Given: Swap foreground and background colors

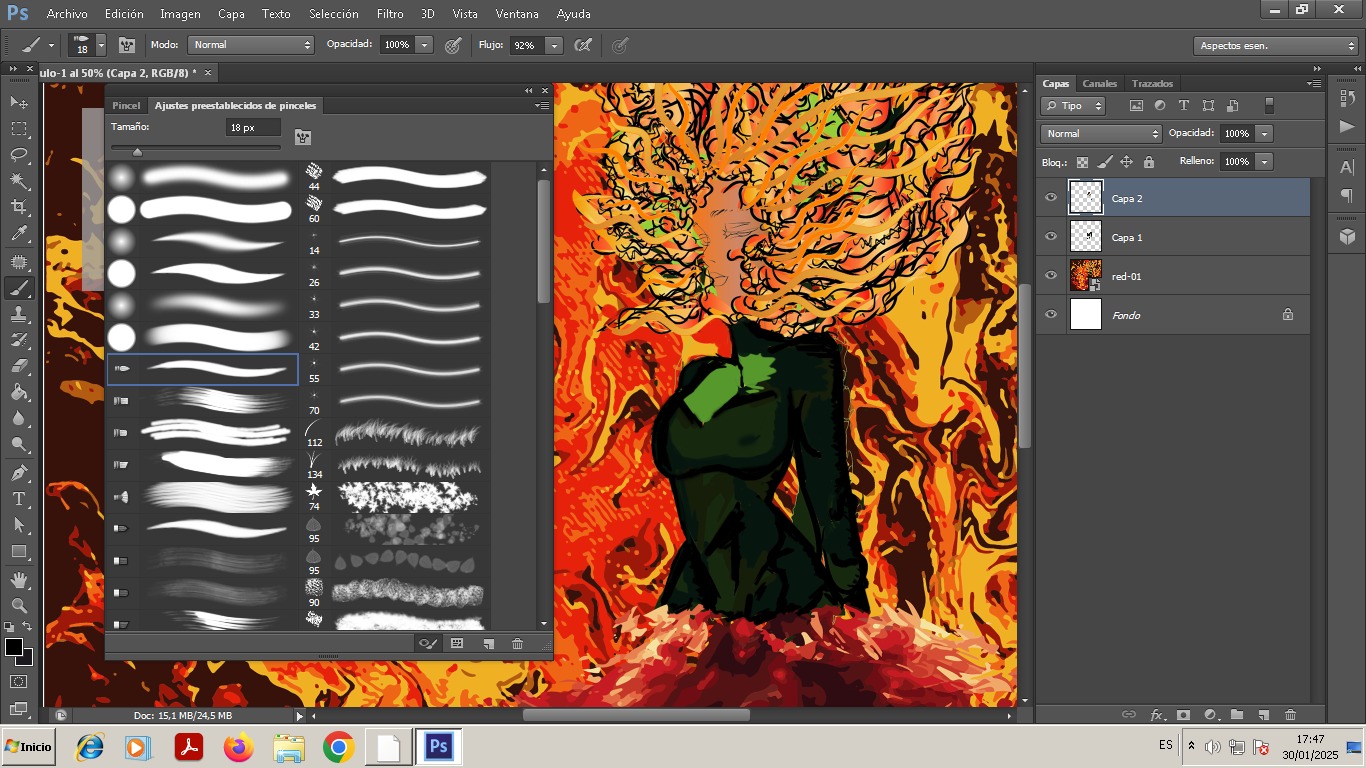Looking at the screenshot, I should [28, 627].
